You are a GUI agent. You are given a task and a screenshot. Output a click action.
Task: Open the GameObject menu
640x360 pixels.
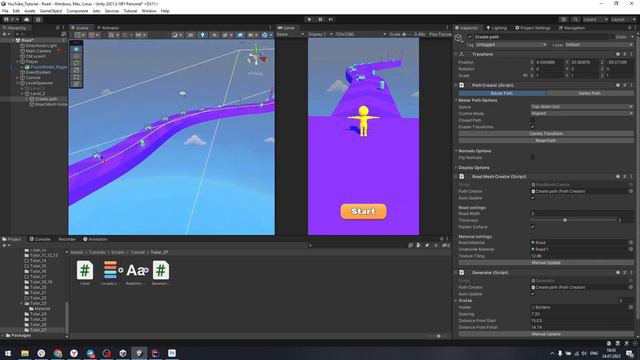[x=51, y=11]
